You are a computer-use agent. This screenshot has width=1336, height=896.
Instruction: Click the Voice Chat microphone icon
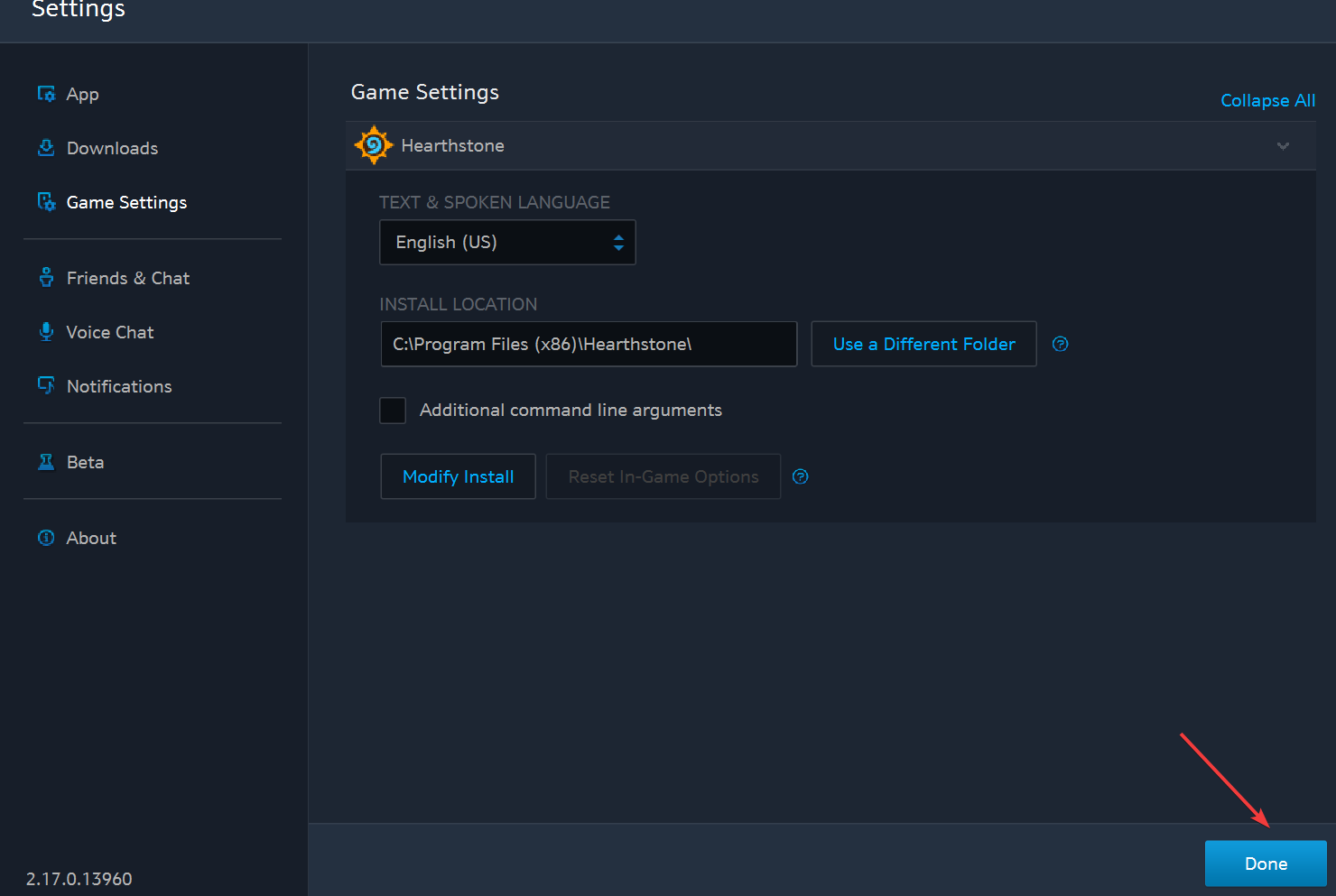46,332
